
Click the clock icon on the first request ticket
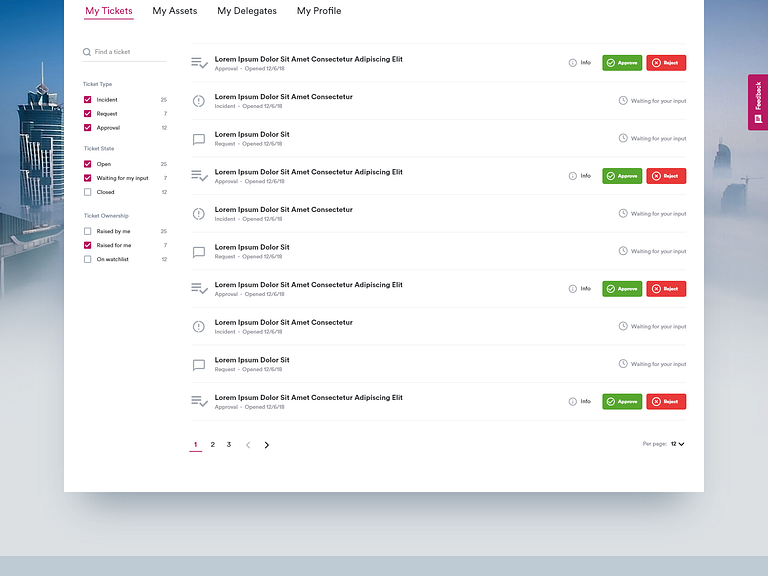[x=623, y=138]
